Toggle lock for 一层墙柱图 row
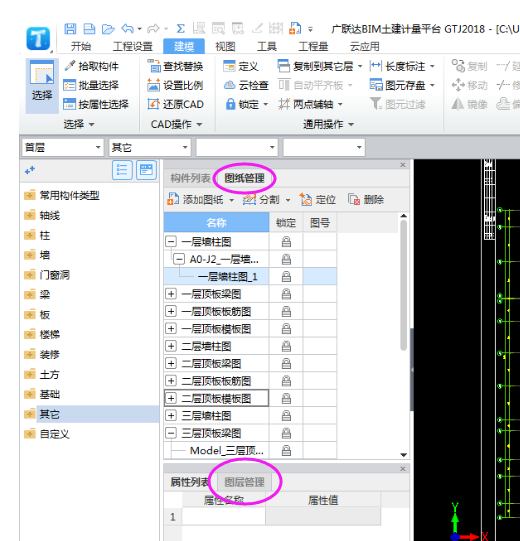 point(286,242)
